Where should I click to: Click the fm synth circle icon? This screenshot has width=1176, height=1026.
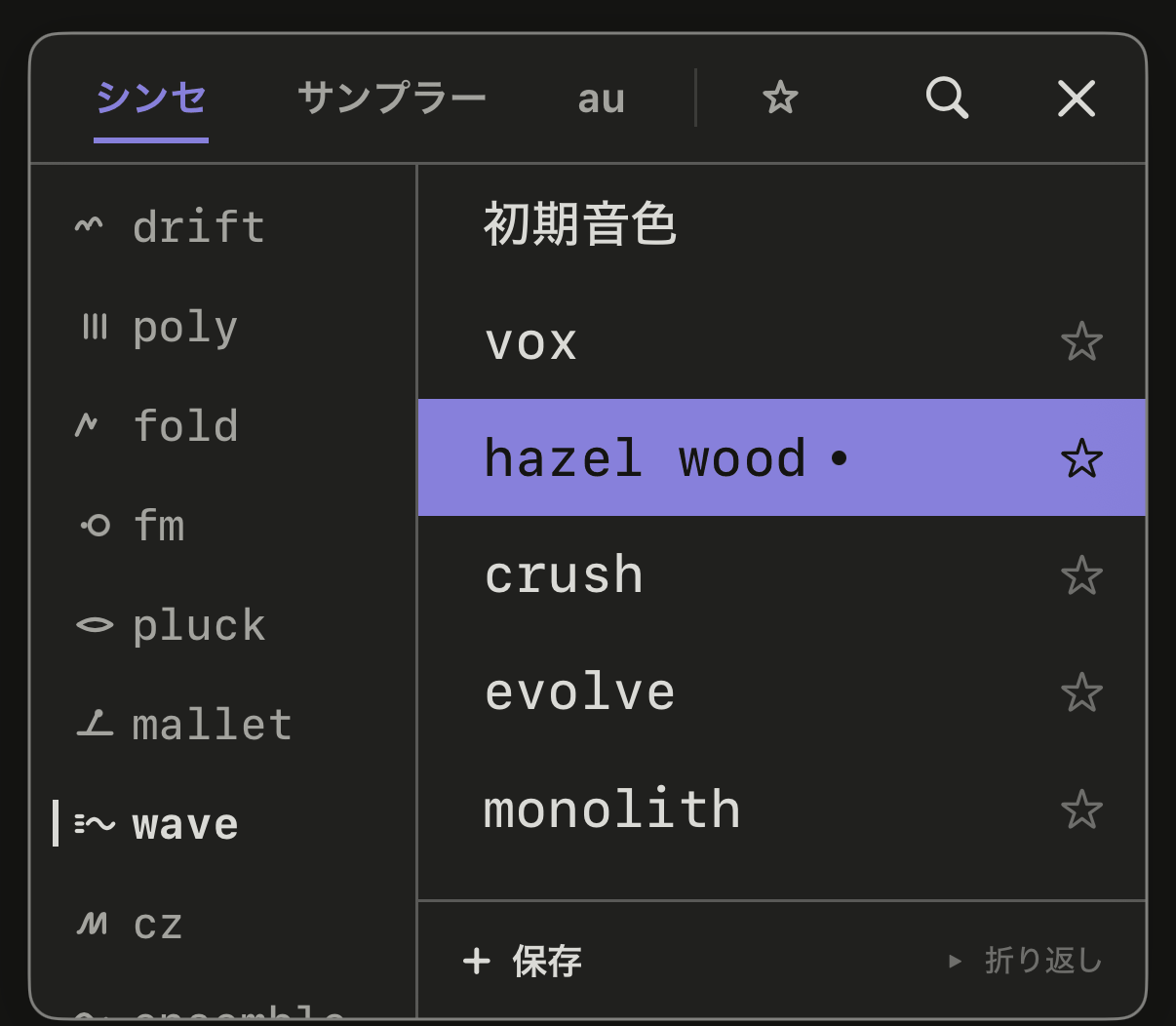95,526
